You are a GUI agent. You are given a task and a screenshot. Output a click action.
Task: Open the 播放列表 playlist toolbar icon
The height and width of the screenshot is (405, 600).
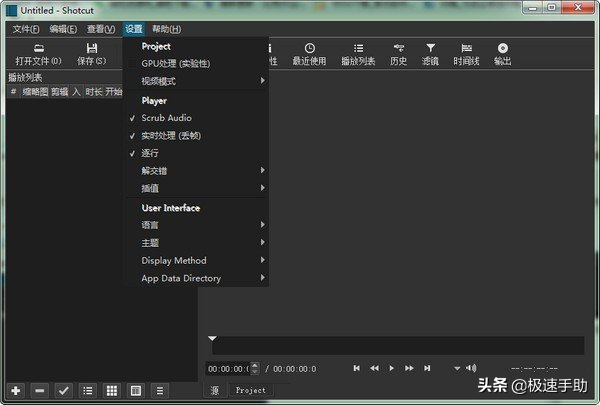358,54
